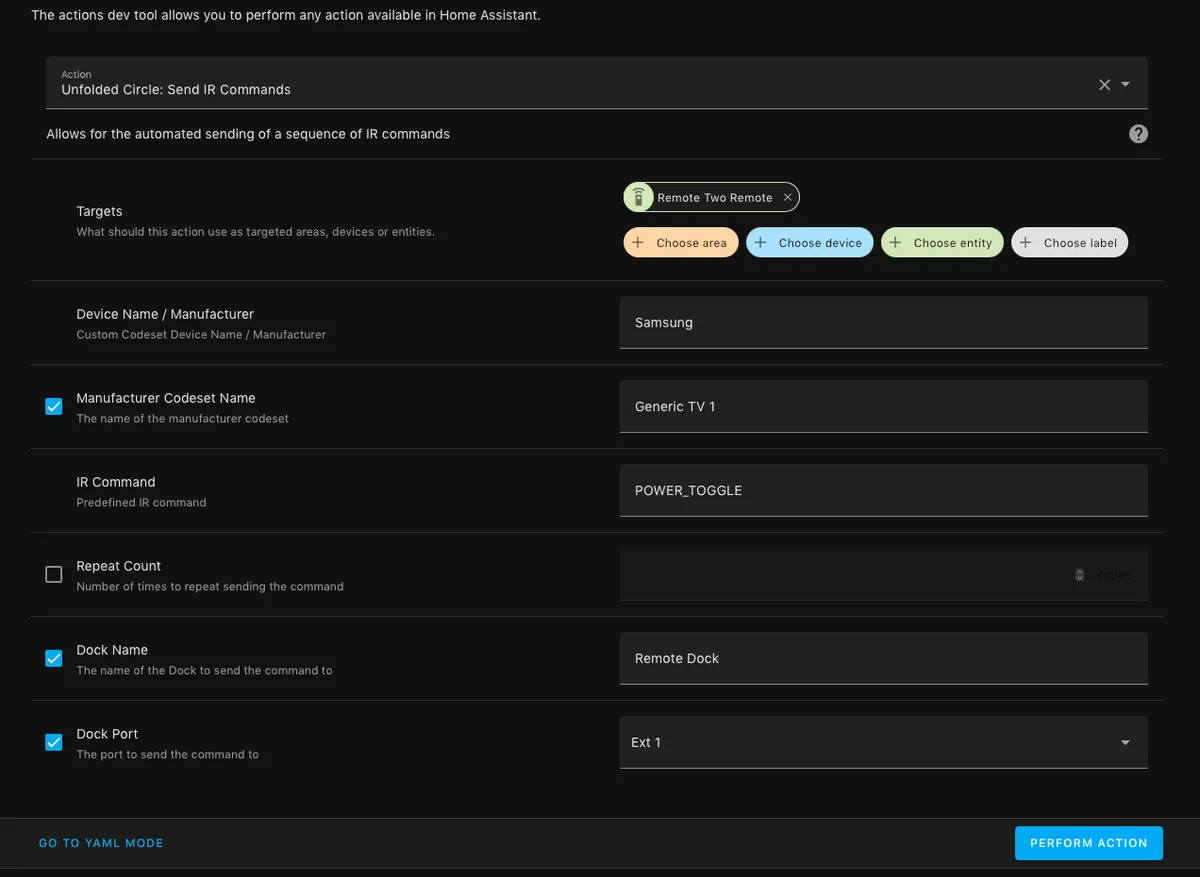
Task: Click the remote icon in the target chip
Action: (638, 198)
